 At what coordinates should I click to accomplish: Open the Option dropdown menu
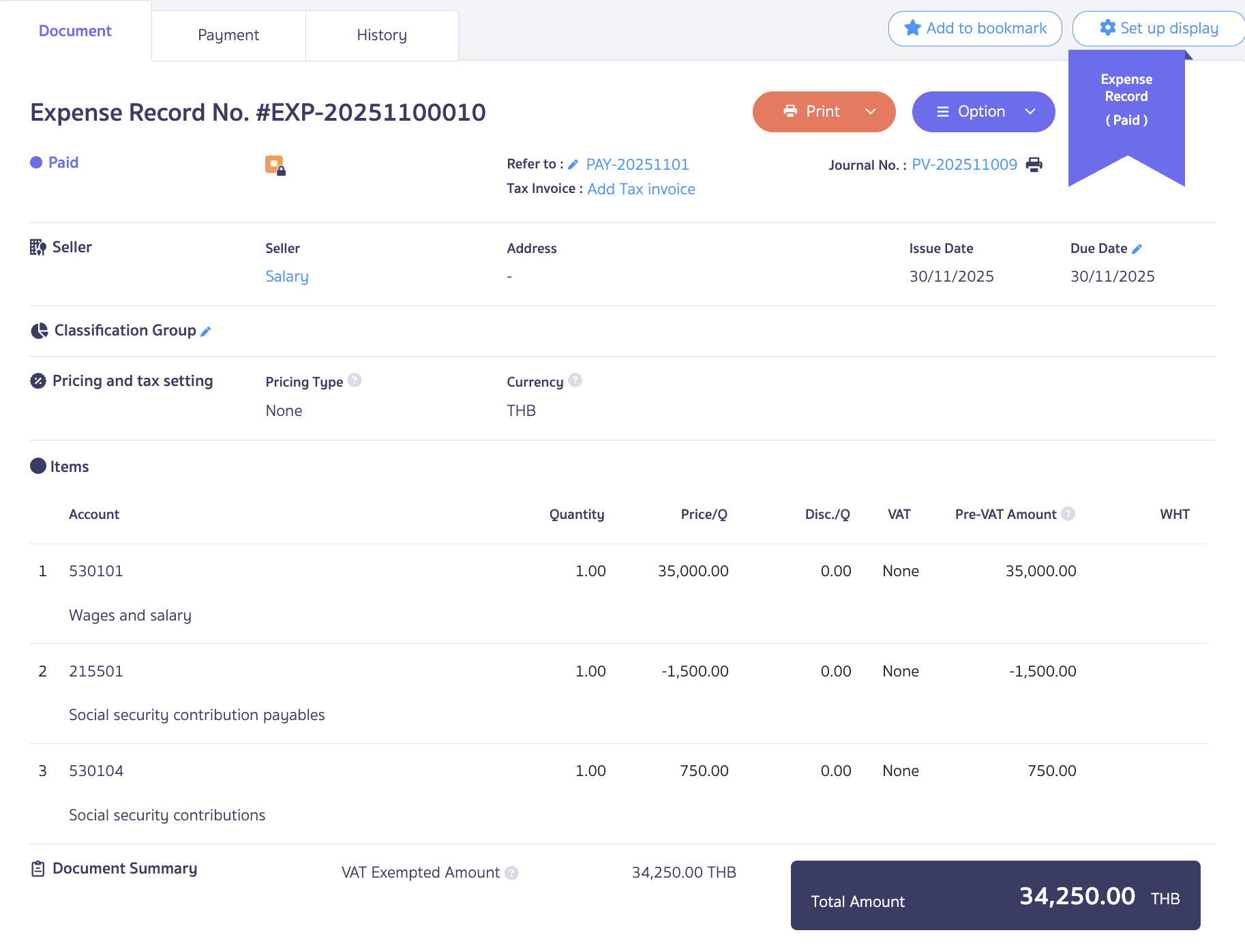(x=983, y=111)
